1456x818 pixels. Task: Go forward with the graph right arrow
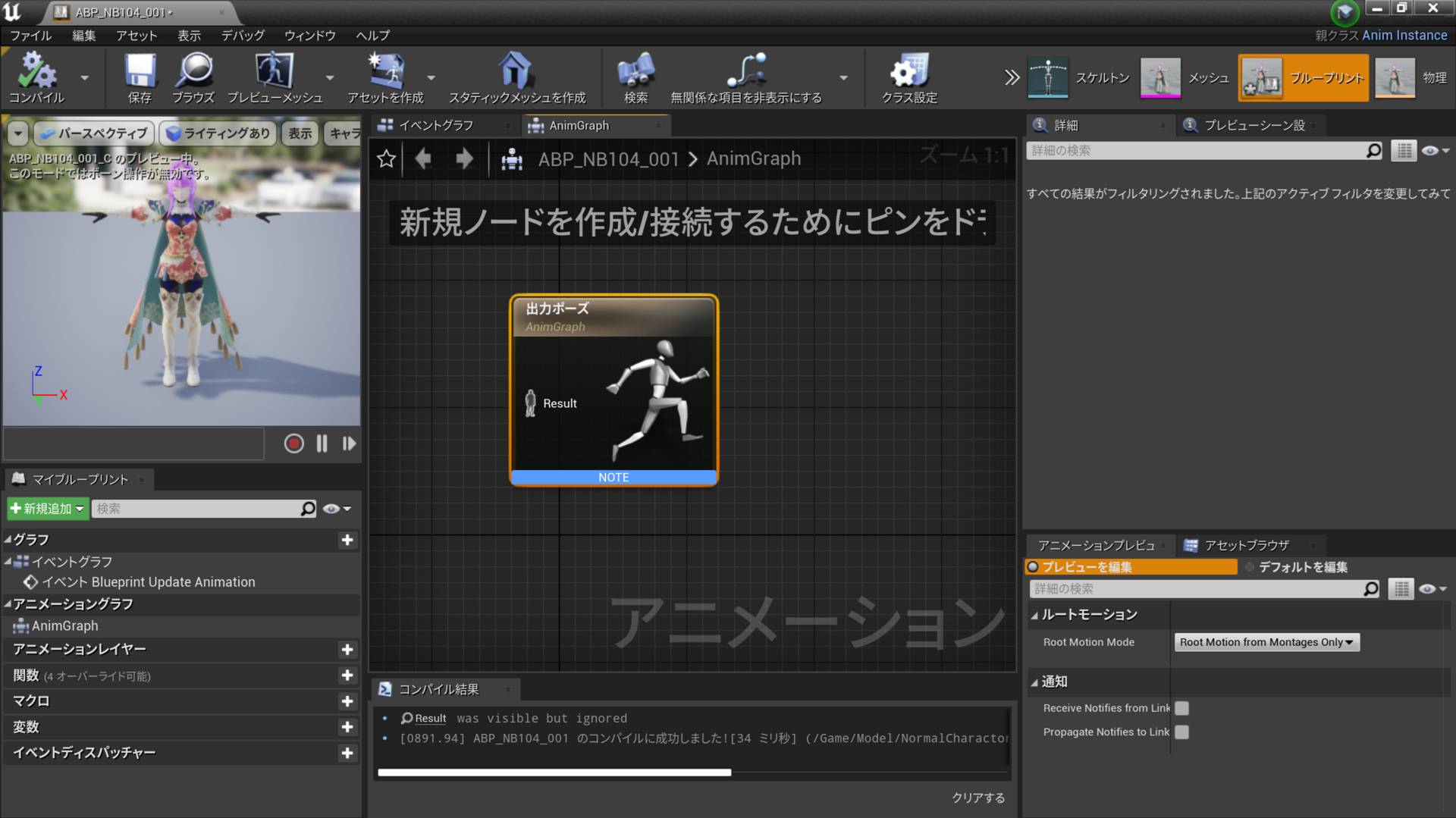coord(464,158)
